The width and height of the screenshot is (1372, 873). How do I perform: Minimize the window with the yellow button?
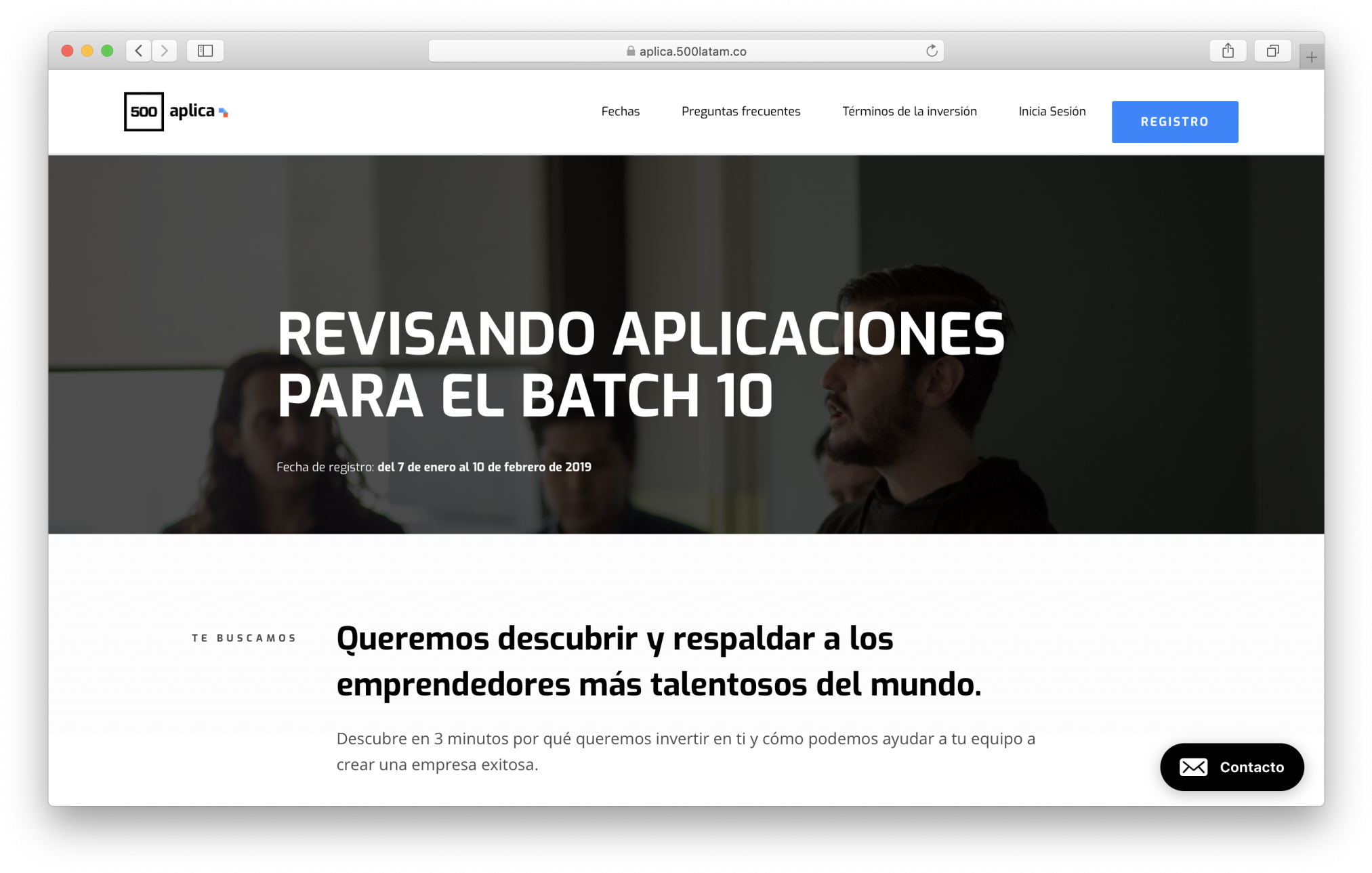pos(87,51)
